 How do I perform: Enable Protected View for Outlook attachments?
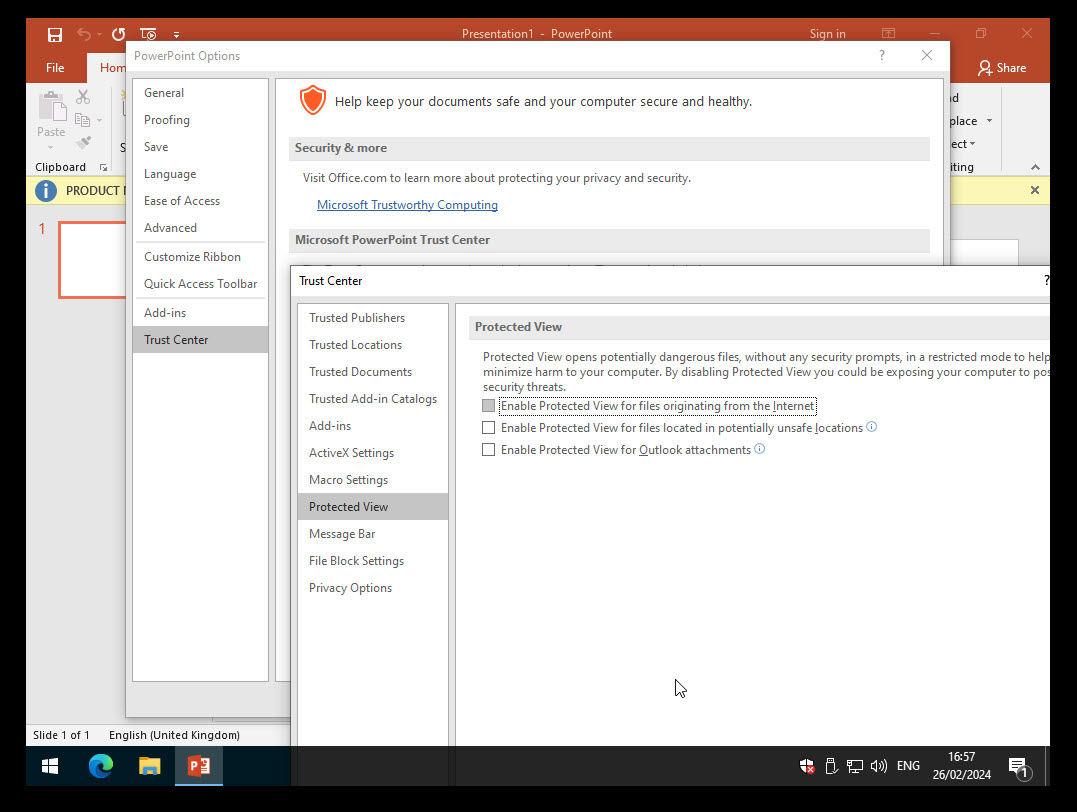(488, 449)
